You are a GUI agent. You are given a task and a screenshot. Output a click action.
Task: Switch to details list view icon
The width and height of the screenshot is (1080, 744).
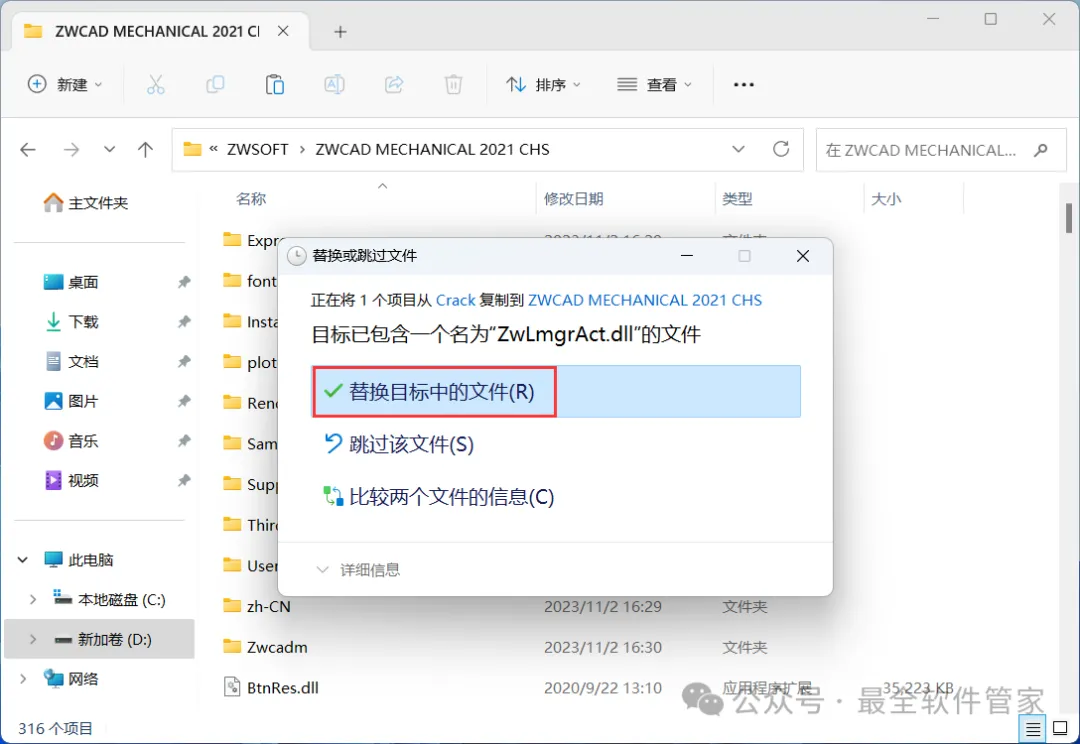[1033, 728]
